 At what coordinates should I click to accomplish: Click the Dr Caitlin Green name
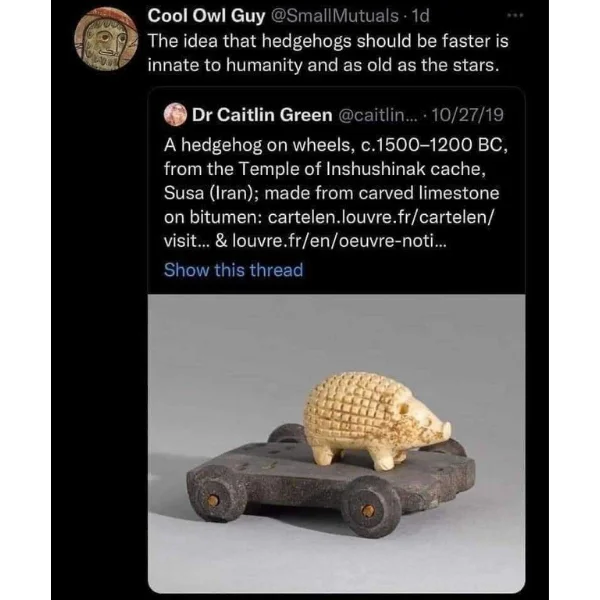[262, 115]
